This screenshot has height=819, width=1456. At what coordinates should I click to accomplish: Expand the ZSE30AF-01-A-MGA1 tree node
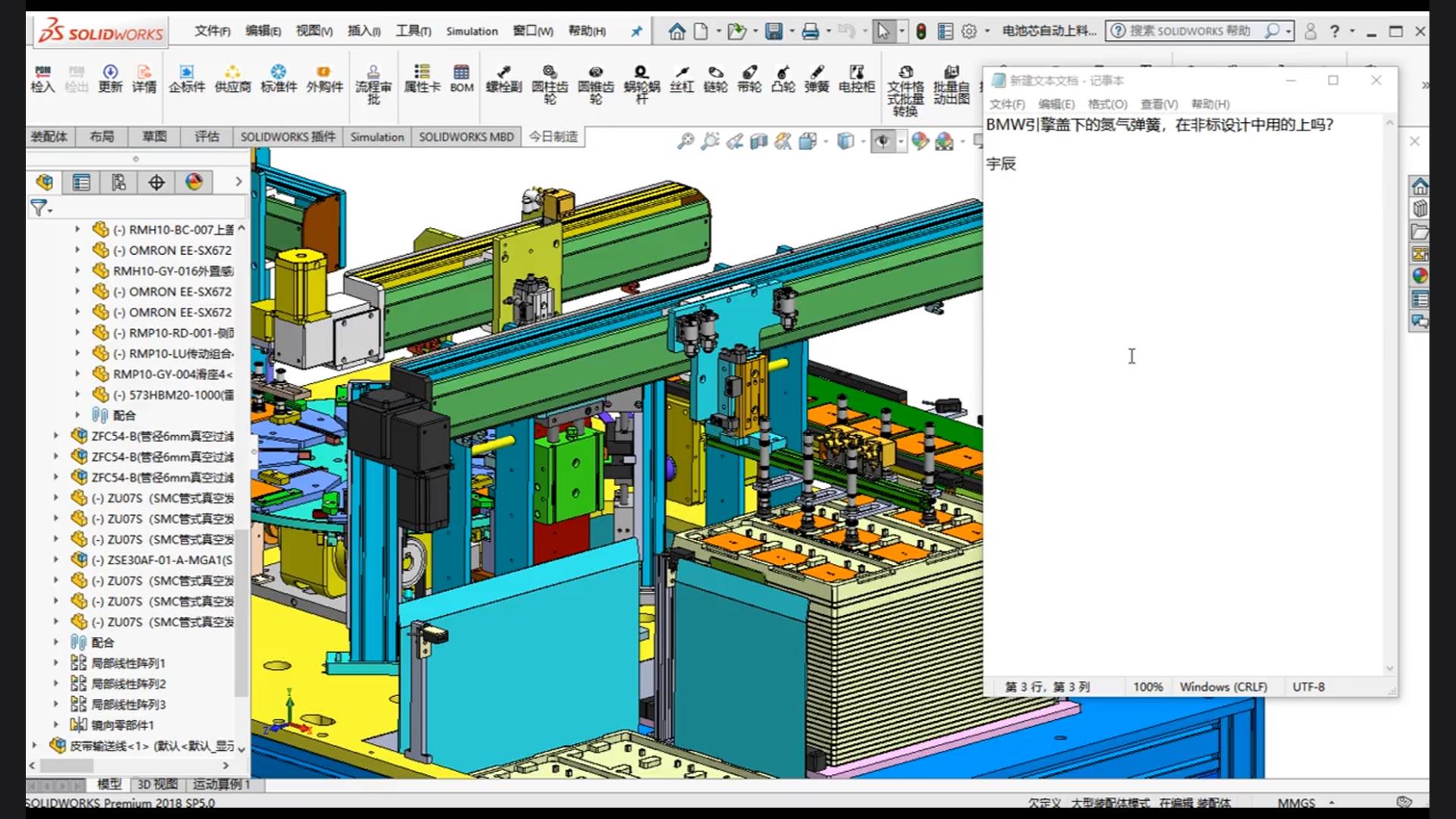(x=56, y=560)
